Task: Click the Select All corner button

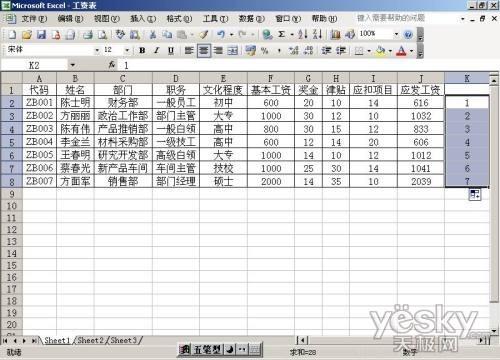Action: 12,78
